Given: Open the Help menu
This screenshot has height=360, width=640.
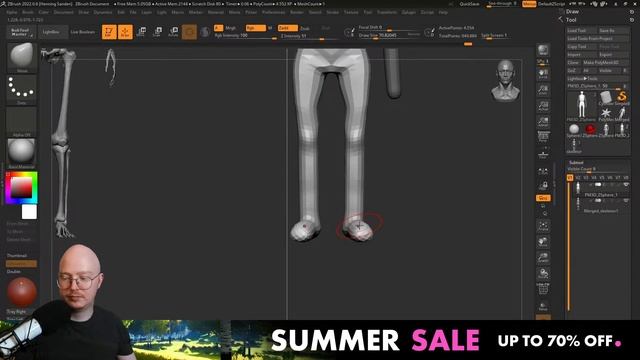Looking at the screenshot, I should [443, 12].
